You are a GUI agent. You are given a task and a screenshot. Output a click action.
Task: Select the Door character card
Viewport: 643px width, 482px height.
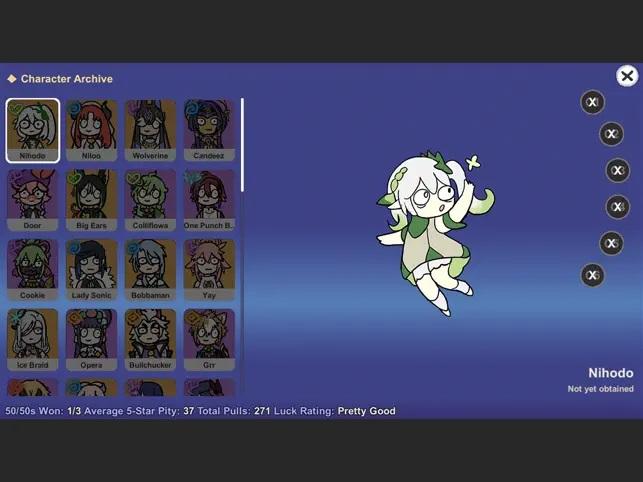pyautogui.click(x=33, y=199)
